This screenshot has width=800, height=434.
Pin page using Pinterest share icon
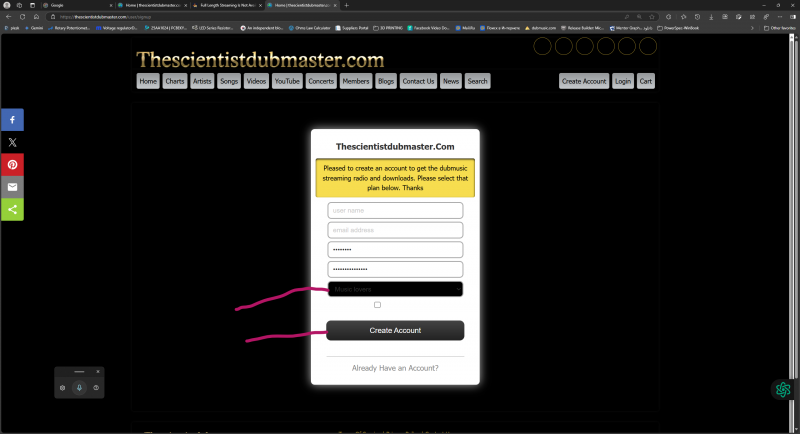[x=12, y=165]
